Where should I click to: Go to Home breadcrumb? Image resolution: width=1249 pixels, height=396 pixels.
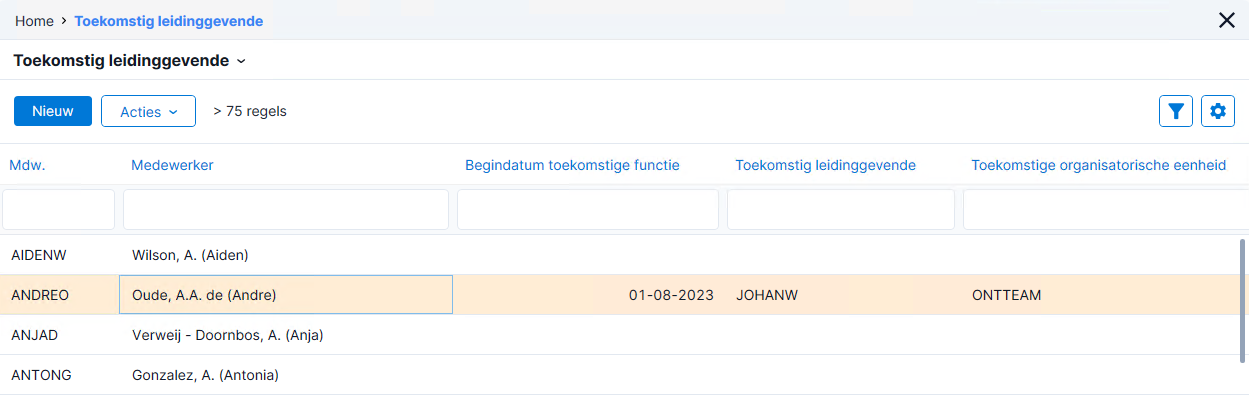[x=34, y=20]
